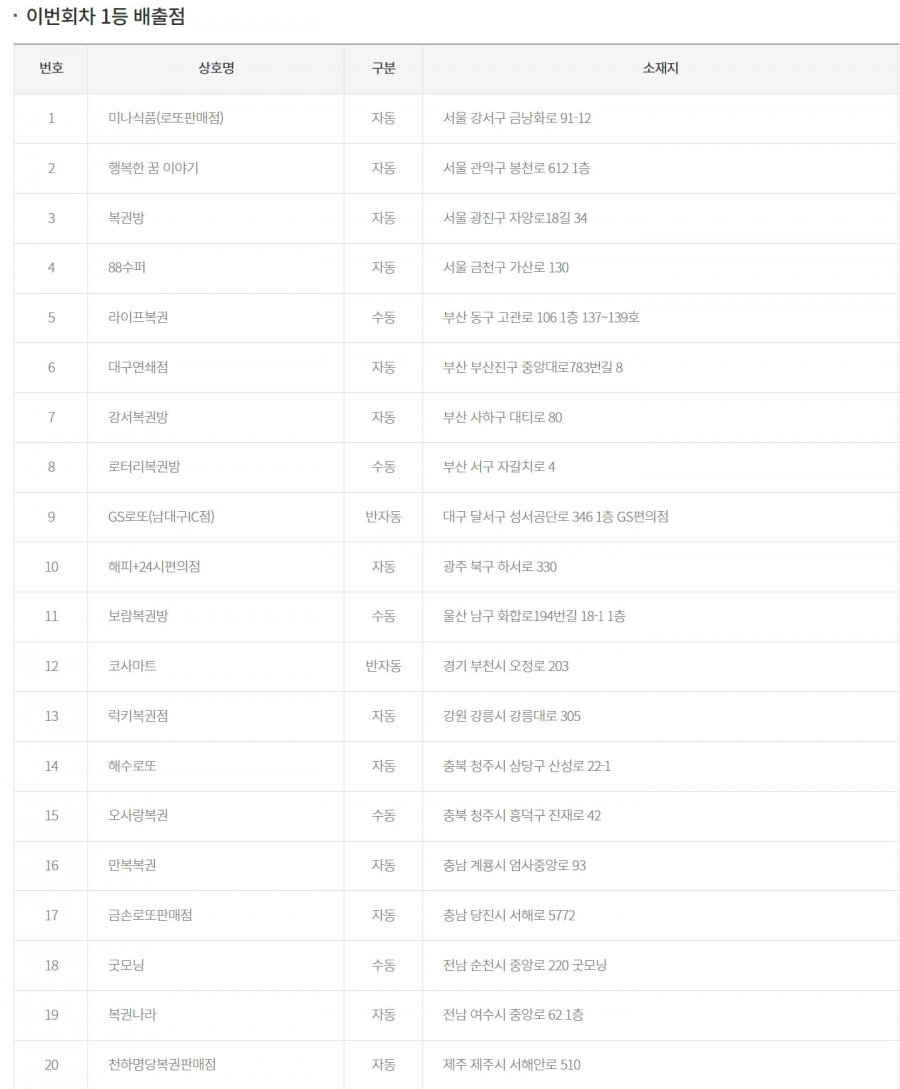Click the 코사마트 store name

pos(132,666)
